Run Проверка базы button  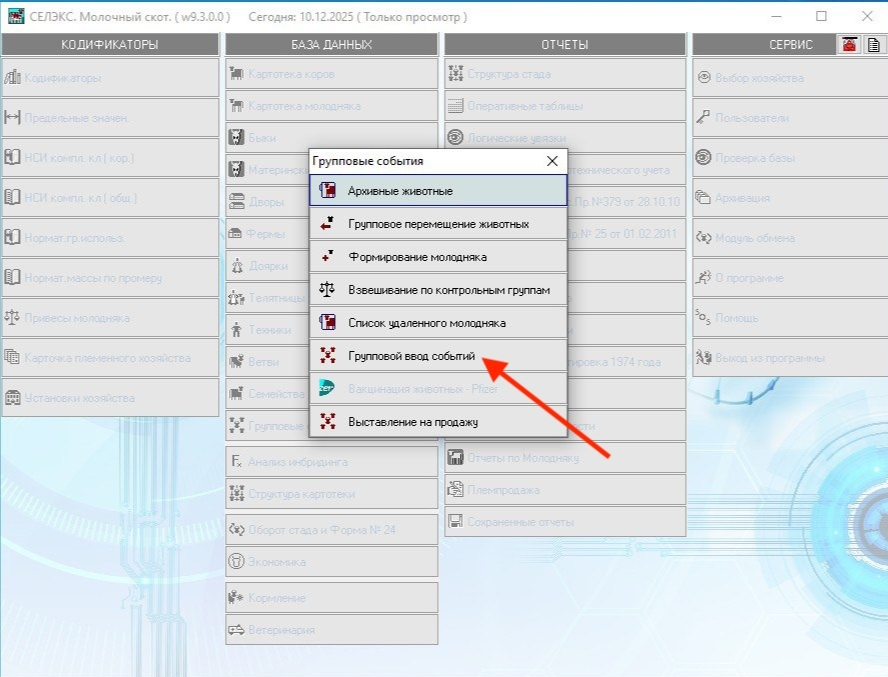(790, 157)
